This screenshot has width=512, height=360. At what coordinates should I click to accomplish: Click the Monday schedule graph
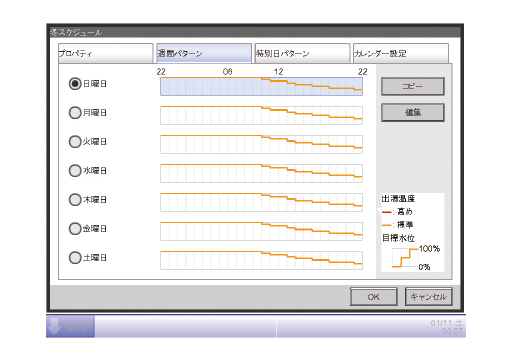click(x=261, y=115)
